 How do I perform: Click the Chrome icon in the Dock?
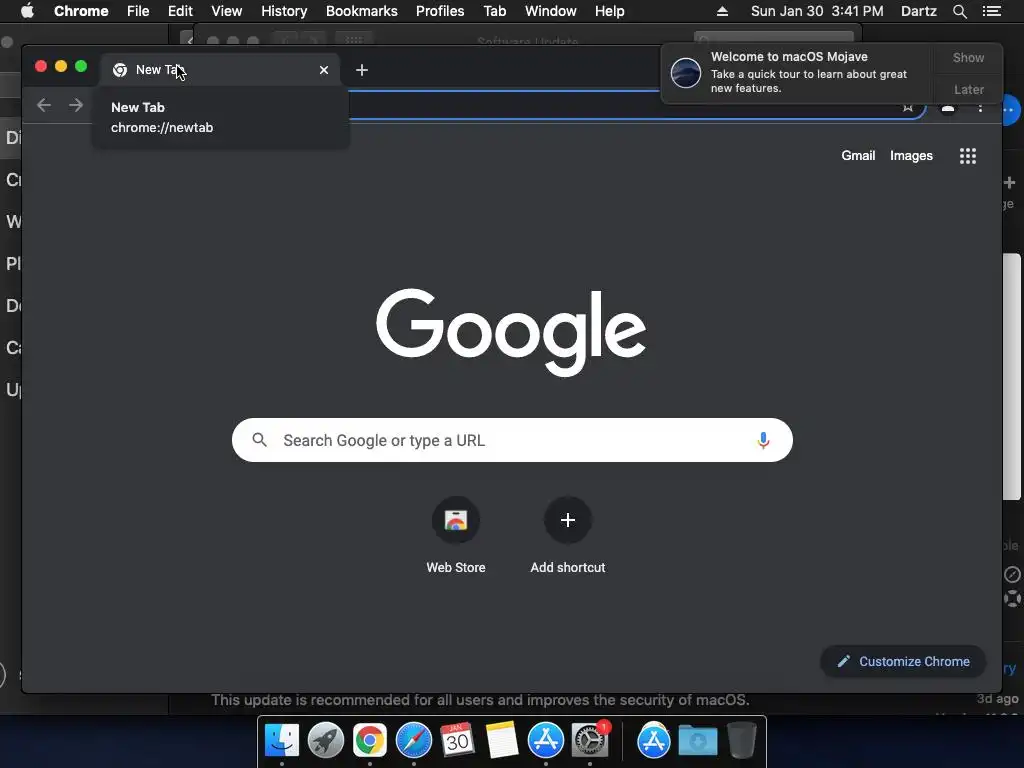[x=370, y=741]
